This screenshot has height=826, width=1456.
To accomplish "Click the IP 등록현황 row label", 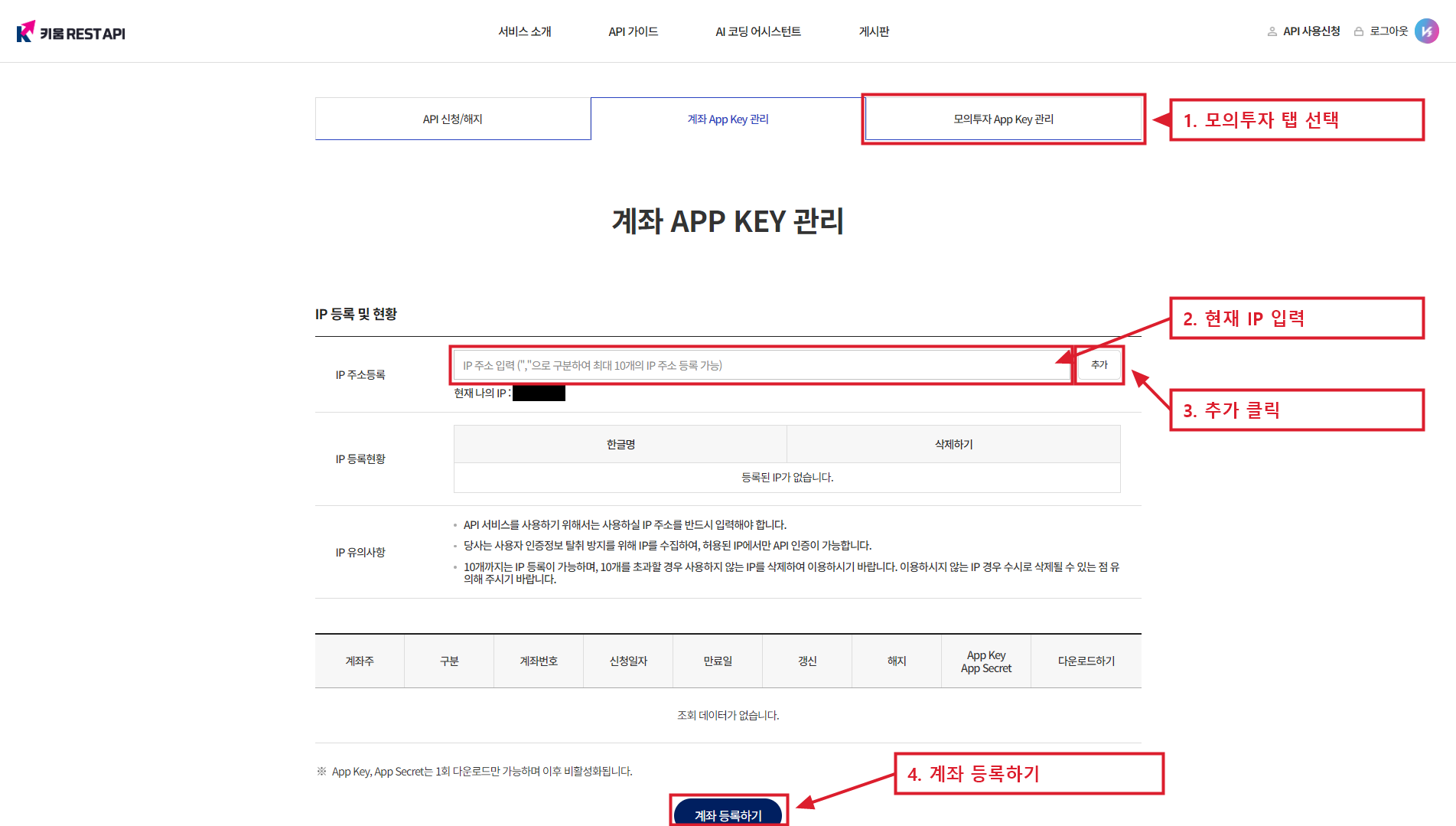I will (360, 459).
